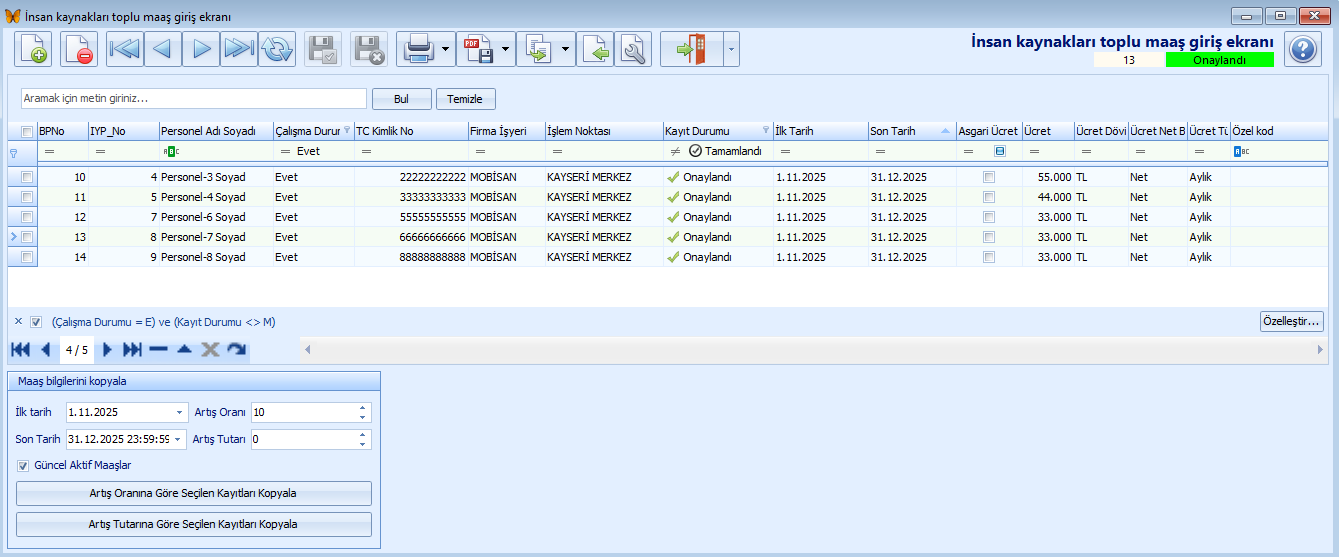The image size is (1339, 557).
Task: Click in the search text input field
Action: tap(193, 98)
